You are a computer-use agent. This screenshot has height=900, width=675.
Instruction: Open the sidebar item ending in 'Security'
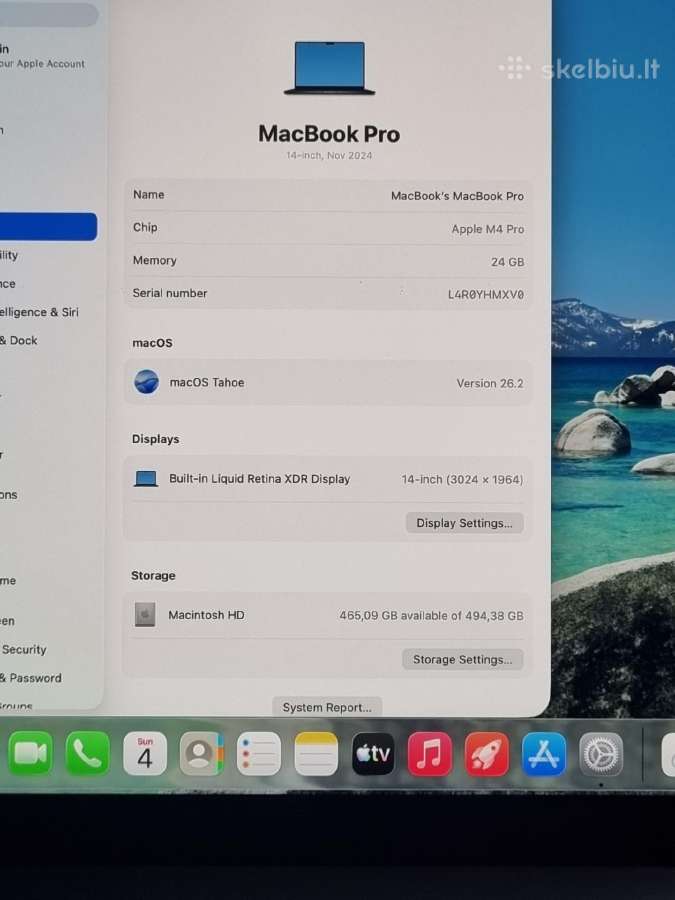24,650
